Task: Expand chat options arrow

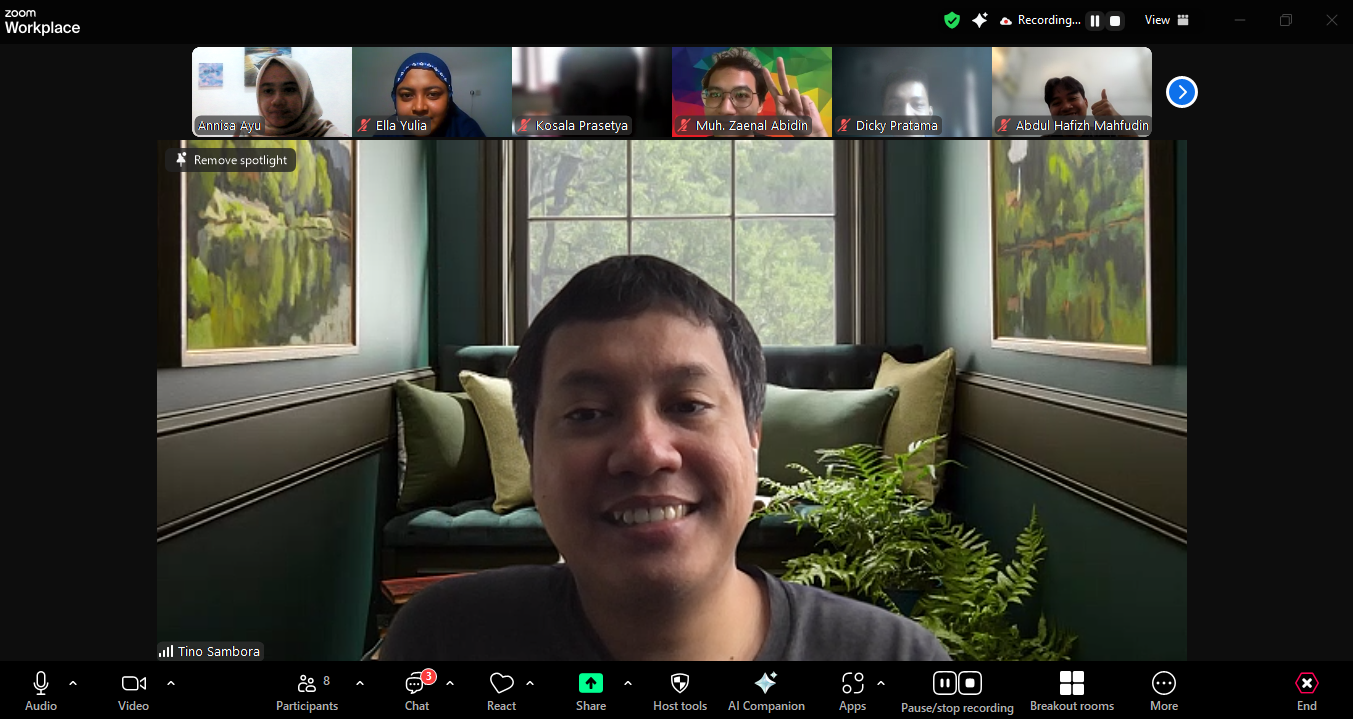Action: 450,683
